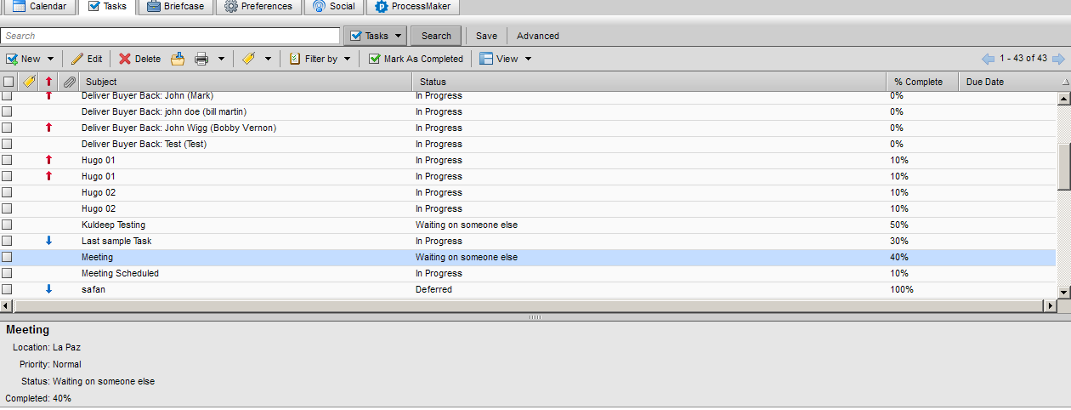Select checkbox next to safan task

(8, 289)
